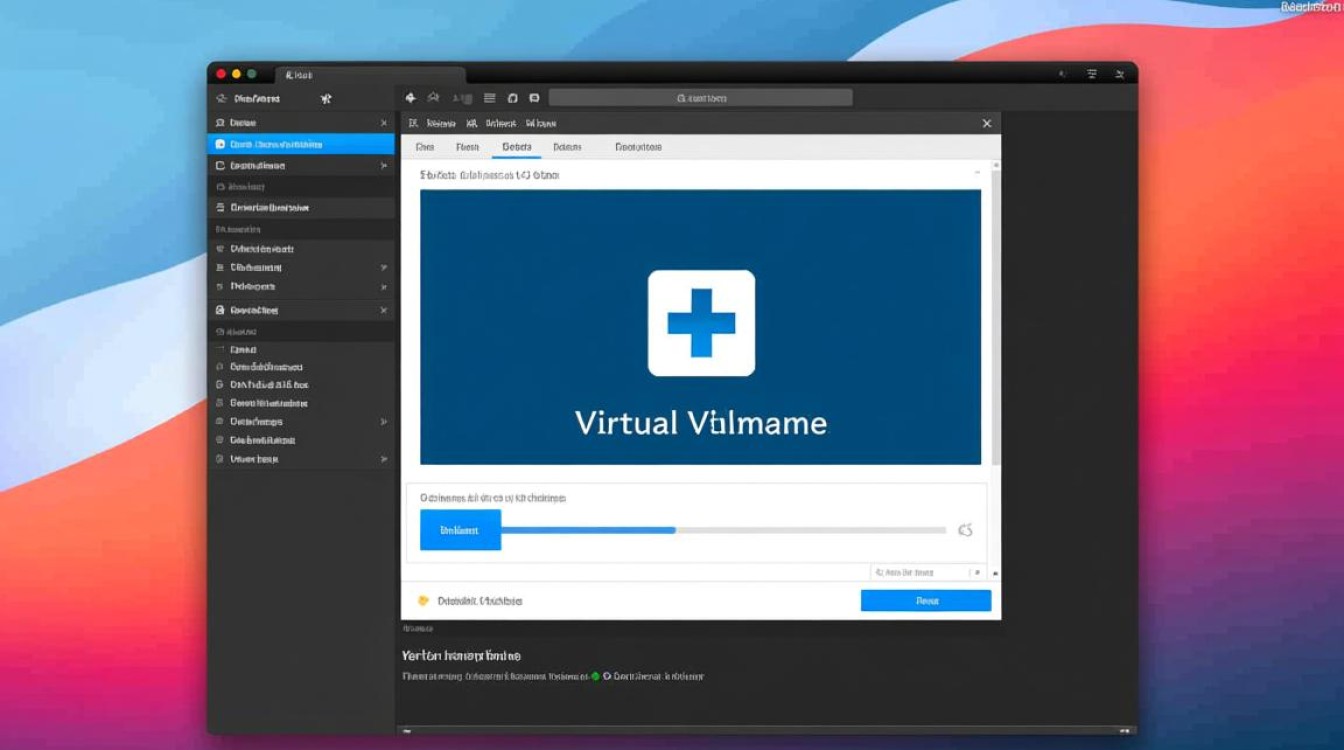Switch to the first tab in dialog
This screenshot has height=750, width=1344.
tap(425, 147)
